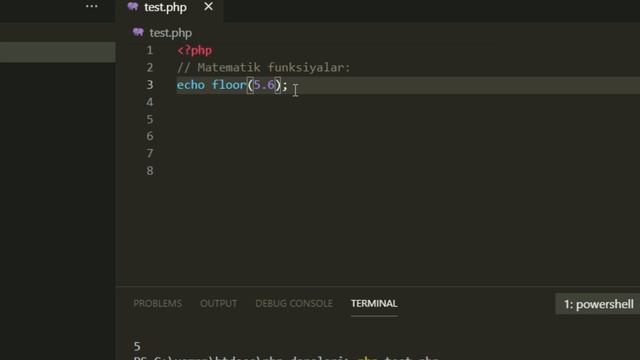Select the TERMINAL panel tab
640x360 pixels.
click(x=374, y=304)
